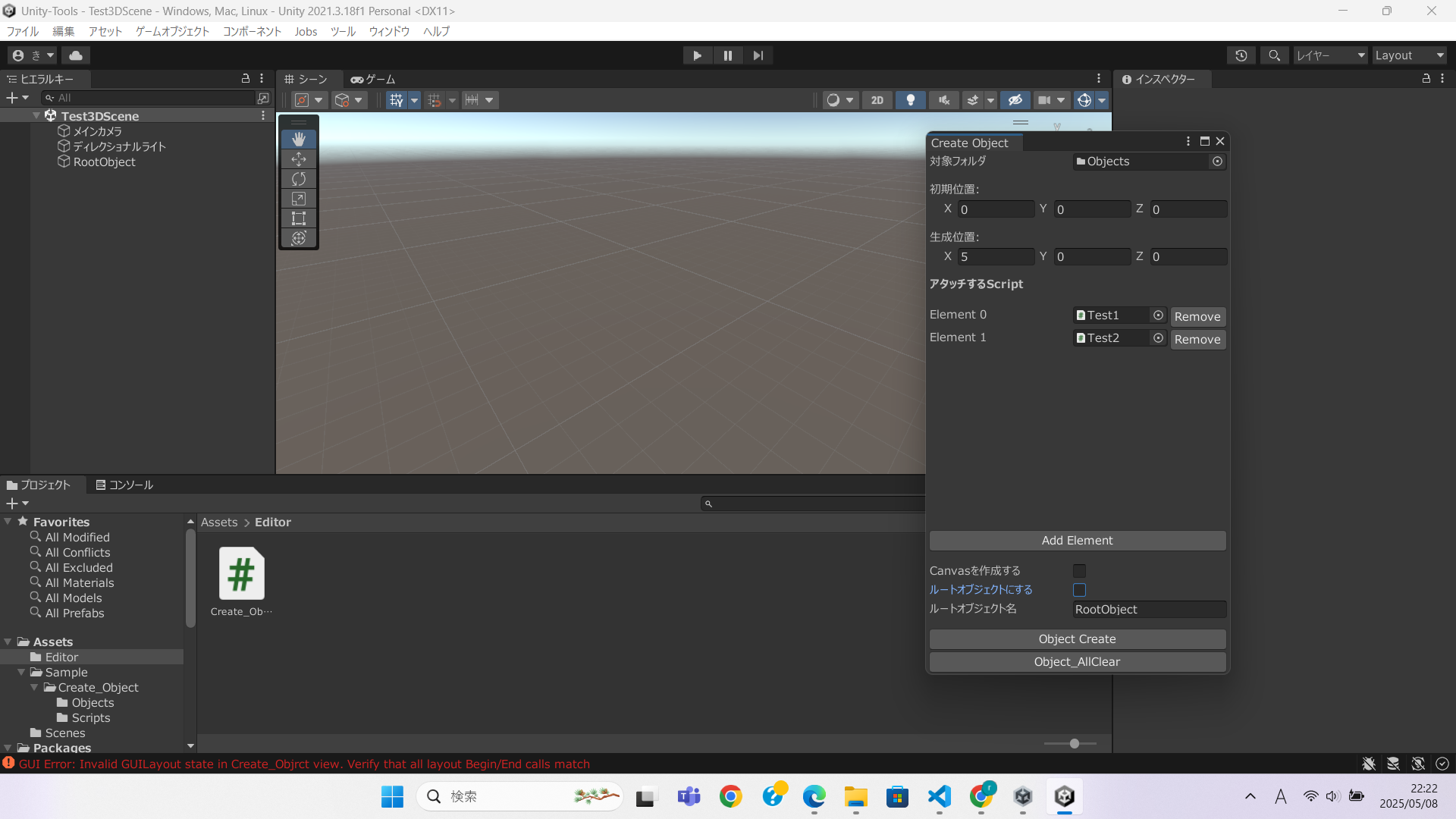The height and width of the screenshot is (819, 1456).
Task: Open the コンポーネント menu
Action: point(252,31)
